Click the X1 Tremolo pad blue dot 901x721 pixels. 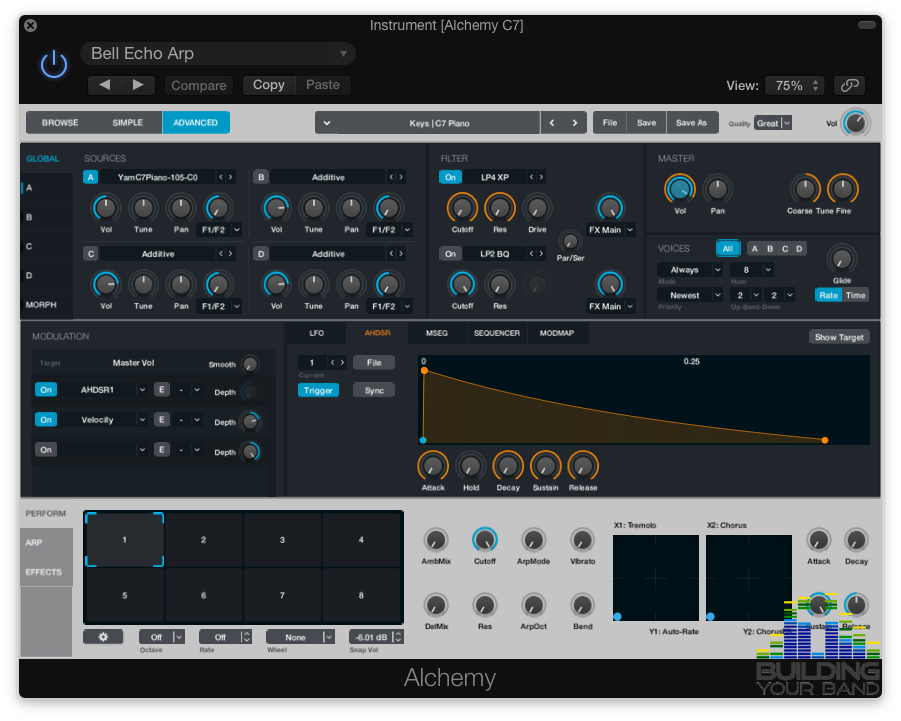[x=617, y=616]
